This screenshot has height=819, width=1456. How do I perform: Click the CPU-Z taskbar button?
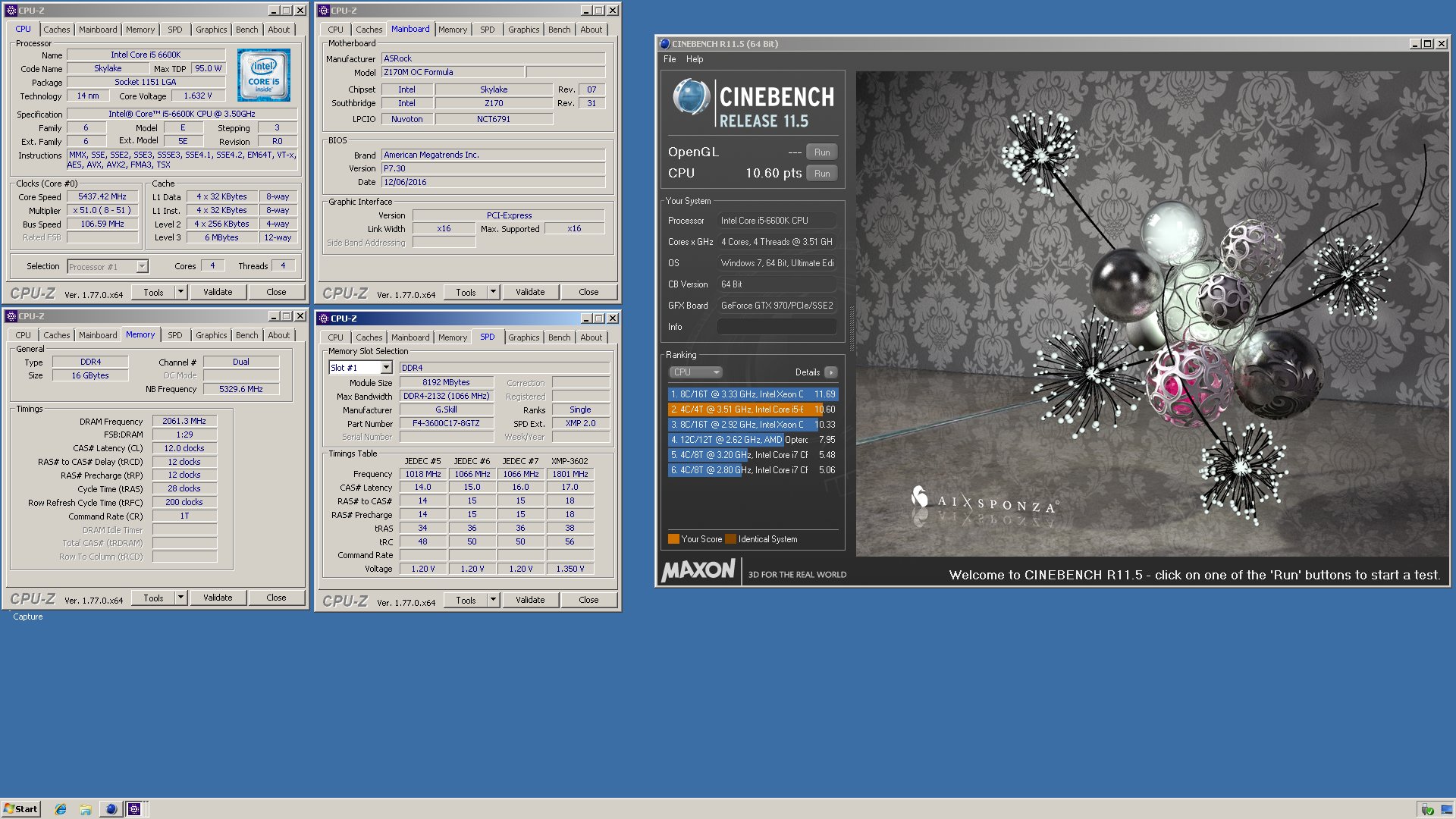134,809
